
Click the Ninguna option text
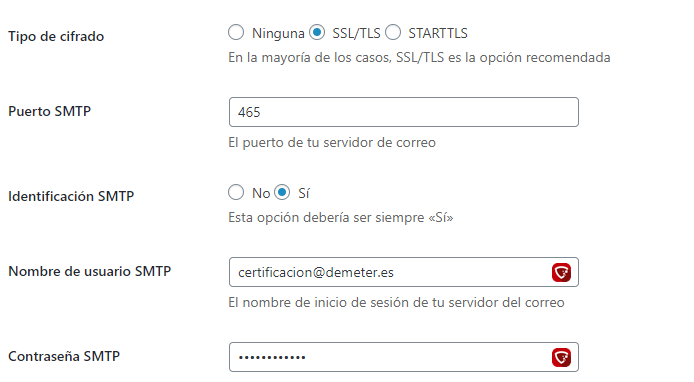click(x=278, y=34)
